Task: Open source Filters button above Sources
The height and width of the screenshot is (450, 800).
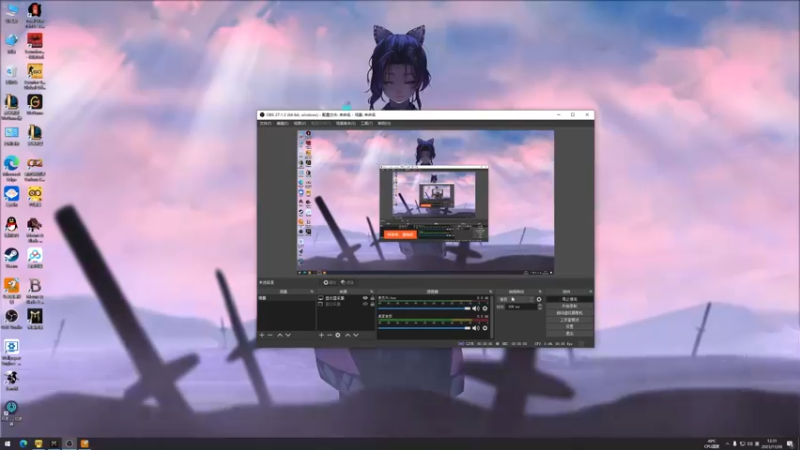Action: [347, 282]
